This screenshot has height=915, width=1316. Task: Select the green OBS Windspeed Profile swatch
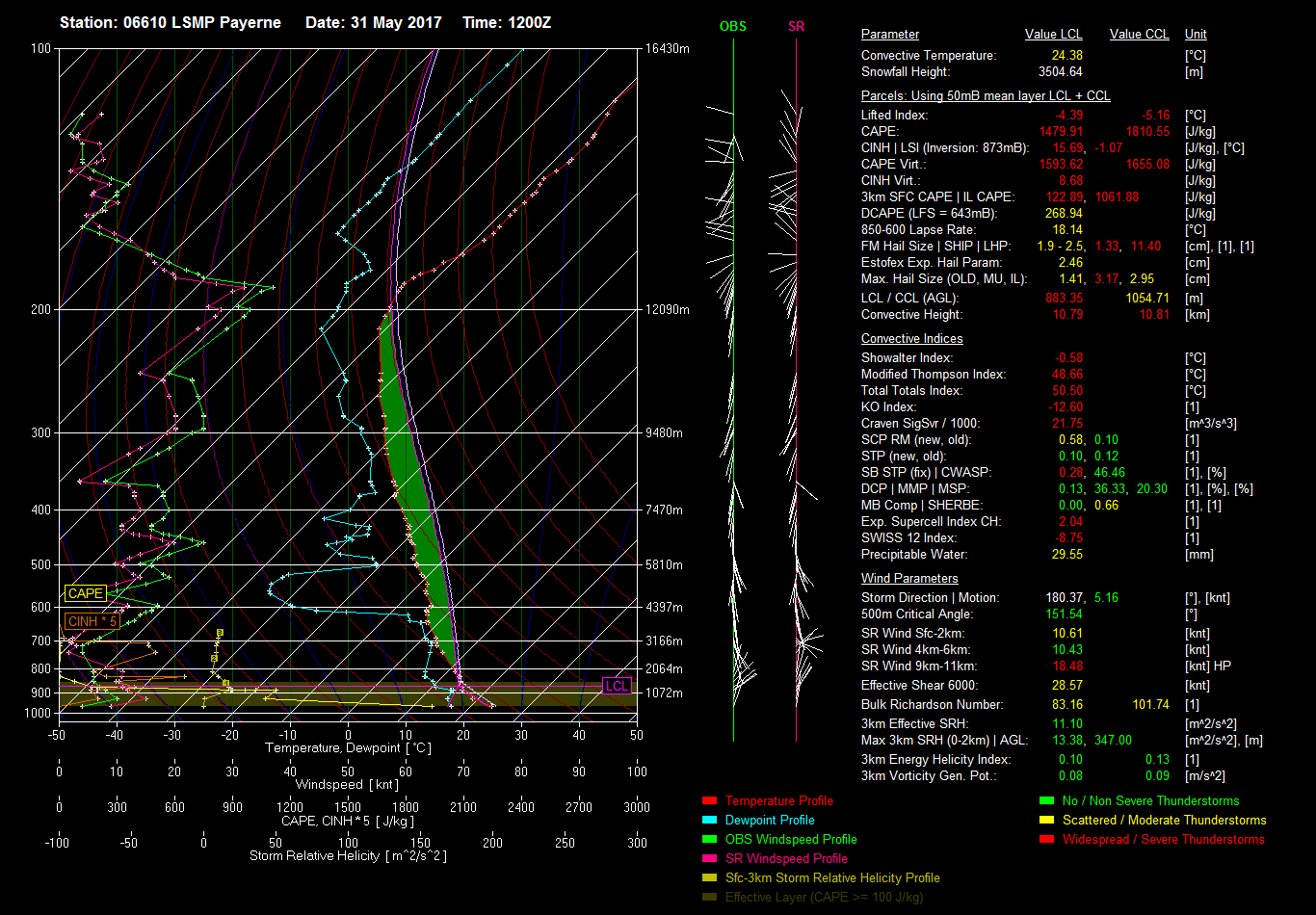click(x=709, y=839)
